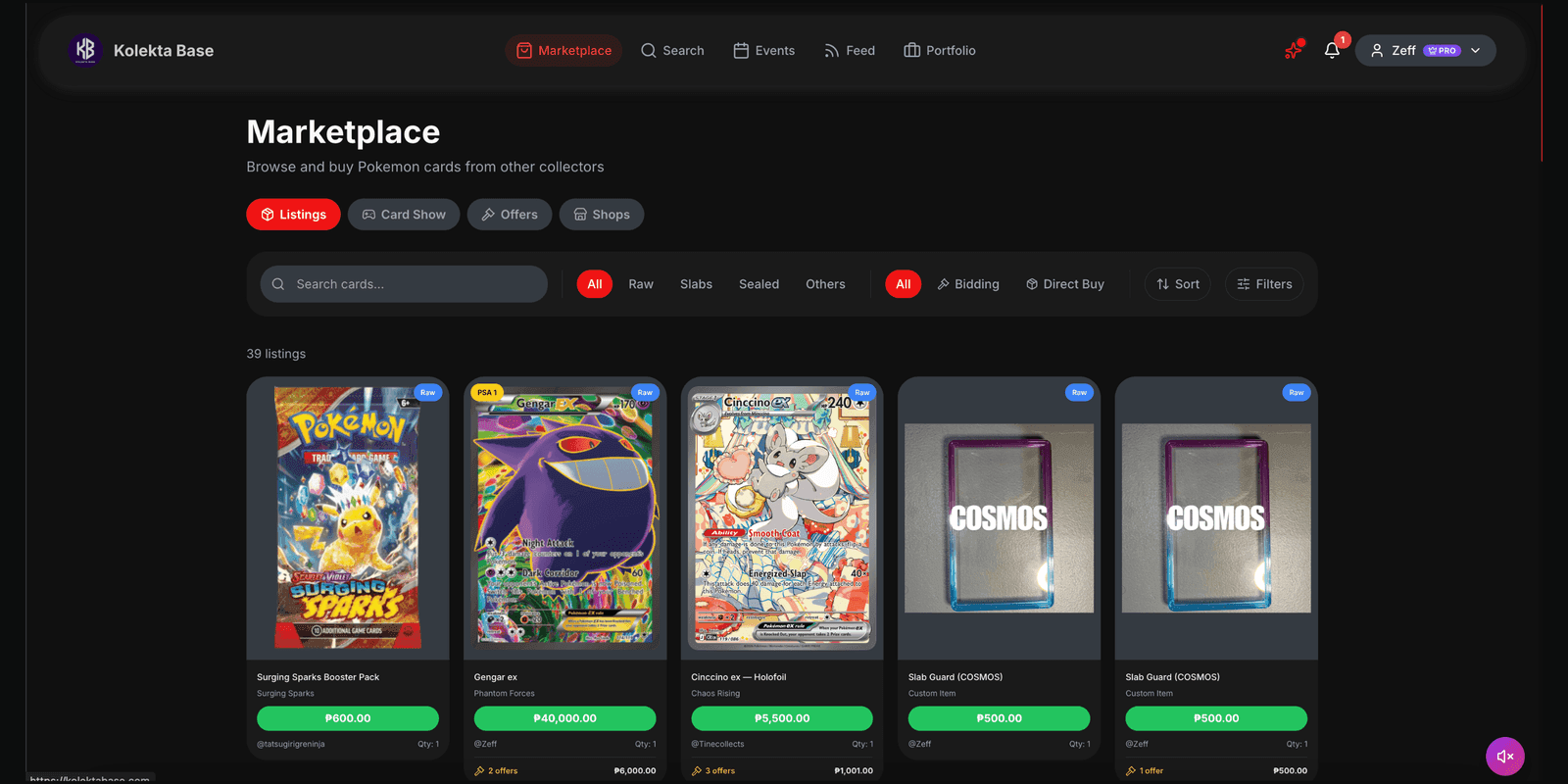Open the Surging Sparks Booster Pack image
Screen dimensions: 1568x784
tap(348, 518)
